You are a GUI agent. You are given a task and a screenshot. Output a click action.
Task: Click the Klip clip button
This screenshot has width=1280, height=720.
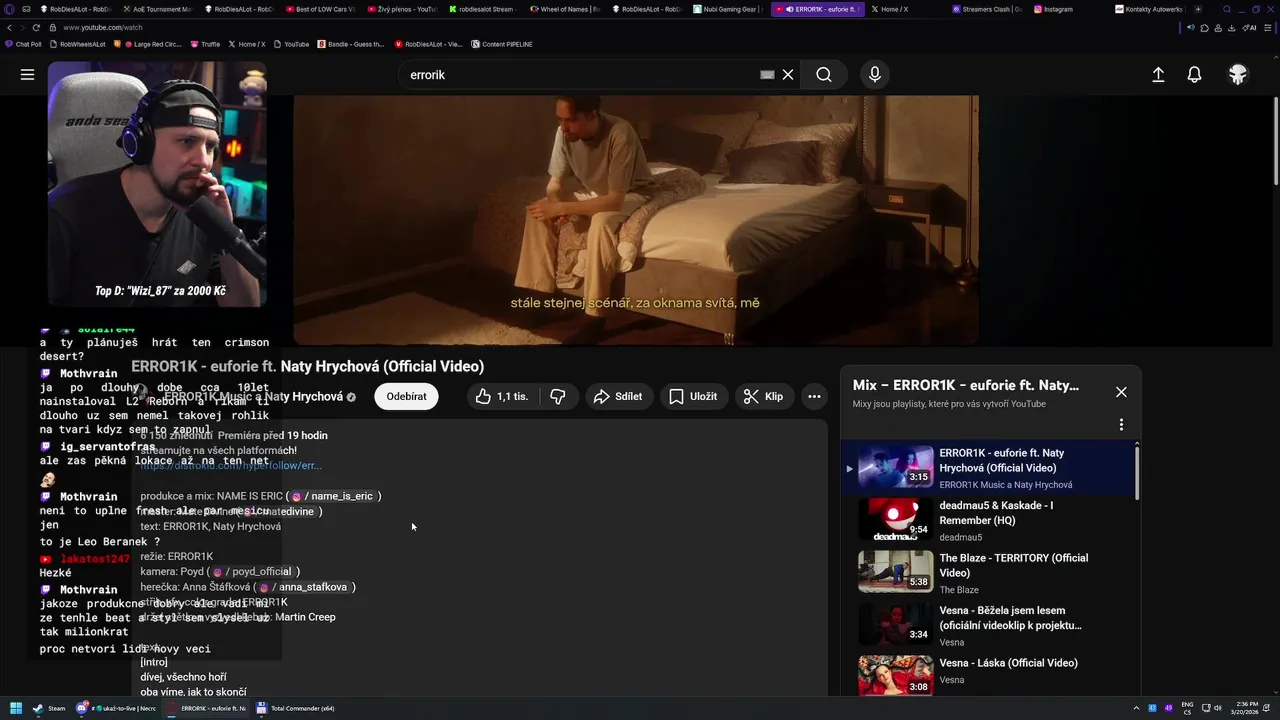tap(764, 397)
